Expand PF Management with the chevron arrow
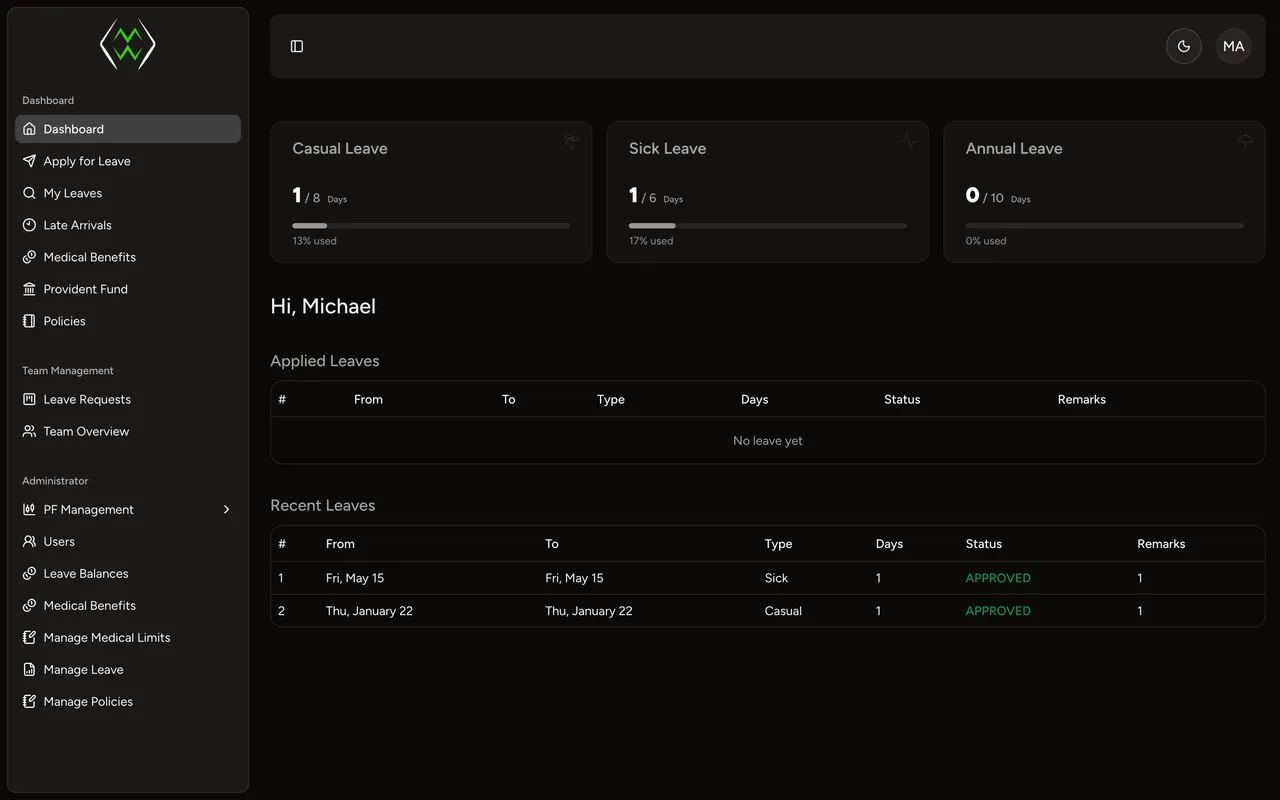The height and width of the screenshot is (800, 1280). tap(227, 509)
